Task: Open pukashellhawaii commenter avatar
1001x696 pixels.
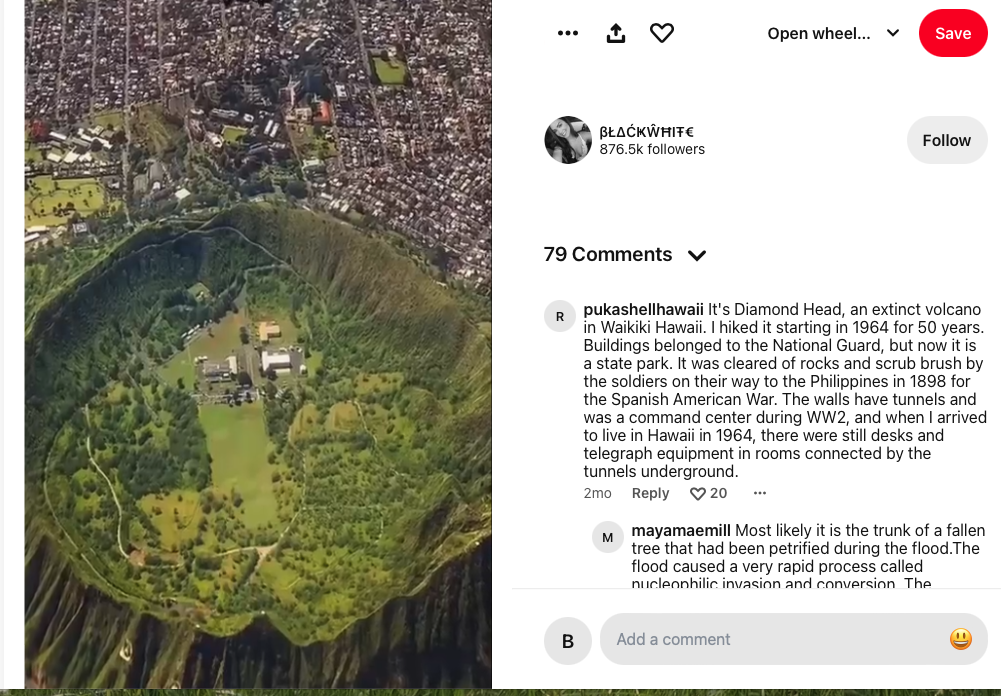Action: tap(560, 316)
